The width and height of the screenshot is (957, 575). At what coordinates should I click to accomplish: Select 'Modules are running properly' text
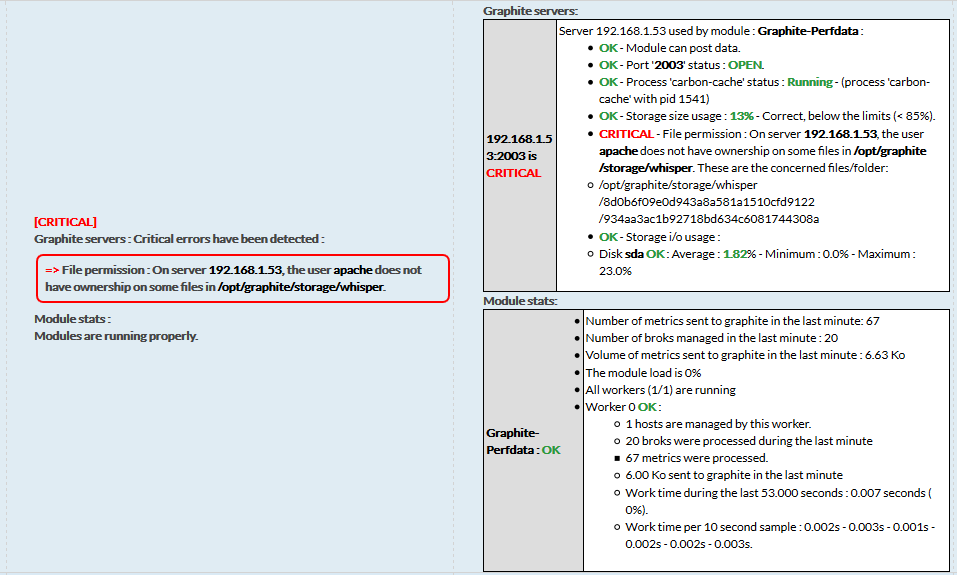point(116,336)
